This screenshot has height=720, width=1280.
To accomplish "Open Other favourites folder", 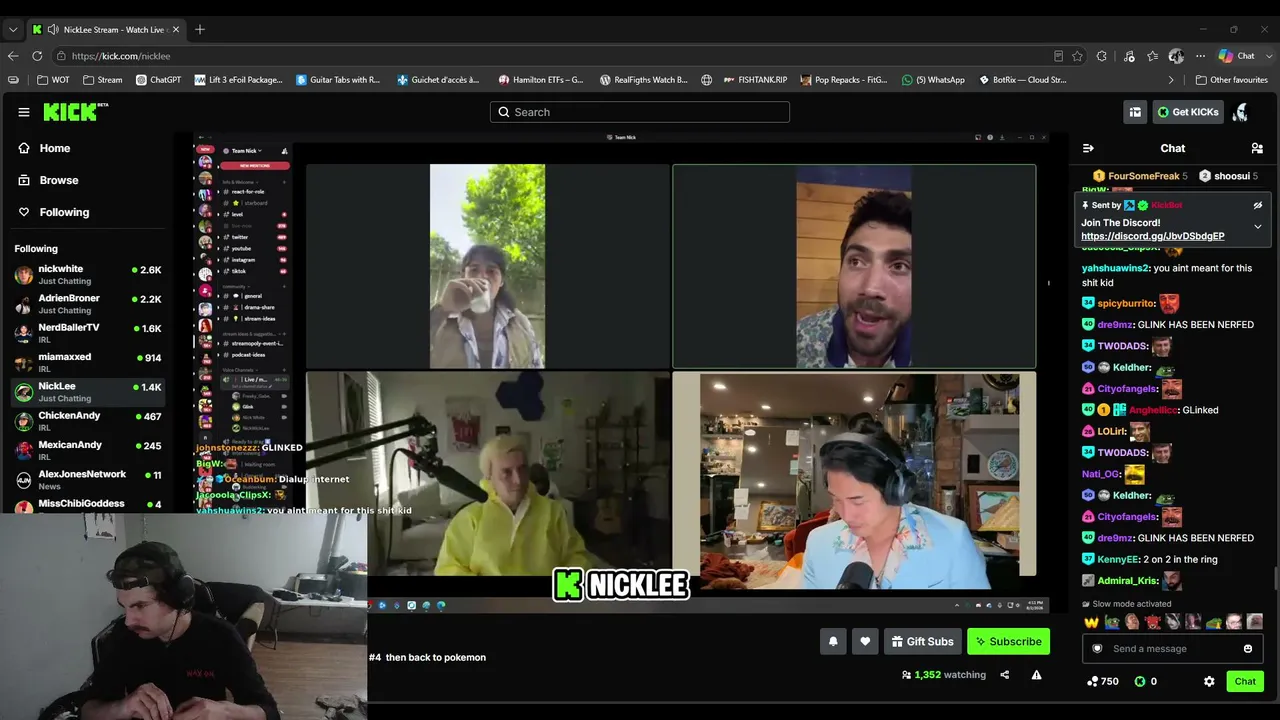I will 1231,80.
